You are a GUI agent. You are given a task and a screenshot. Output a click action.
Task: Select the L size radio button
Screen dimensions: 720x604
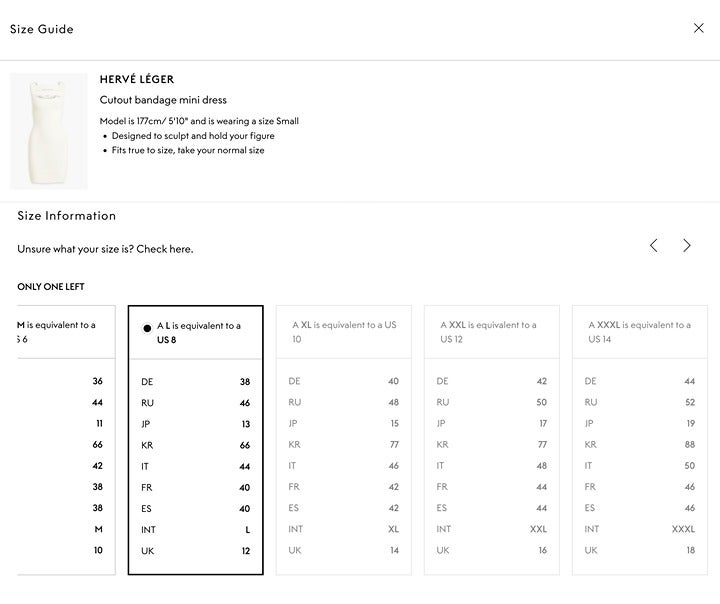(x=147, y=328)
